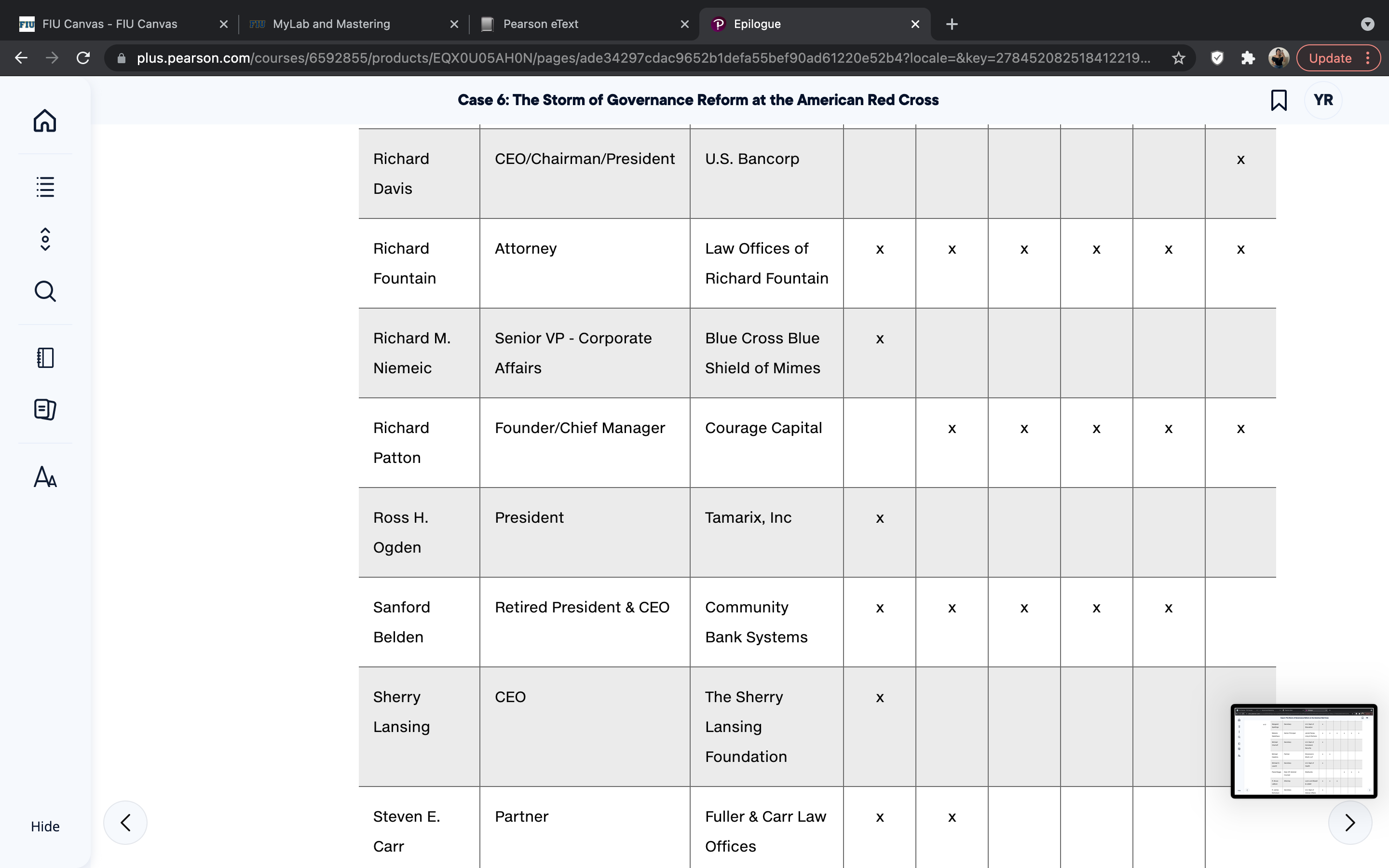
Task: Select the name cell Steven E. Carr
Action: click(419, 828)
